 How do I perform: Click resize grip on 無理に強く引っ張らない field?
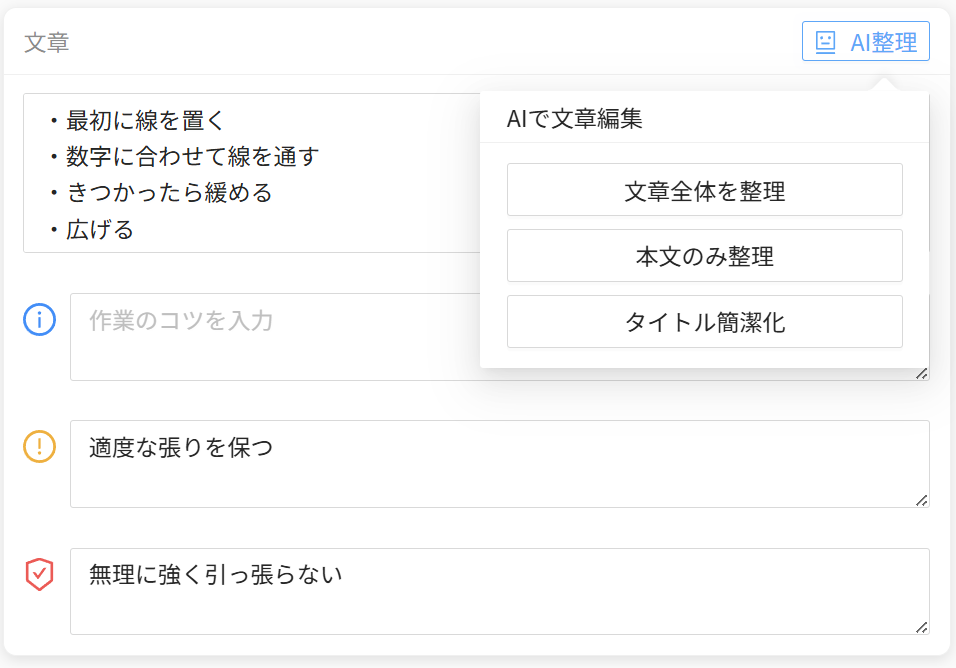(921, 627)
